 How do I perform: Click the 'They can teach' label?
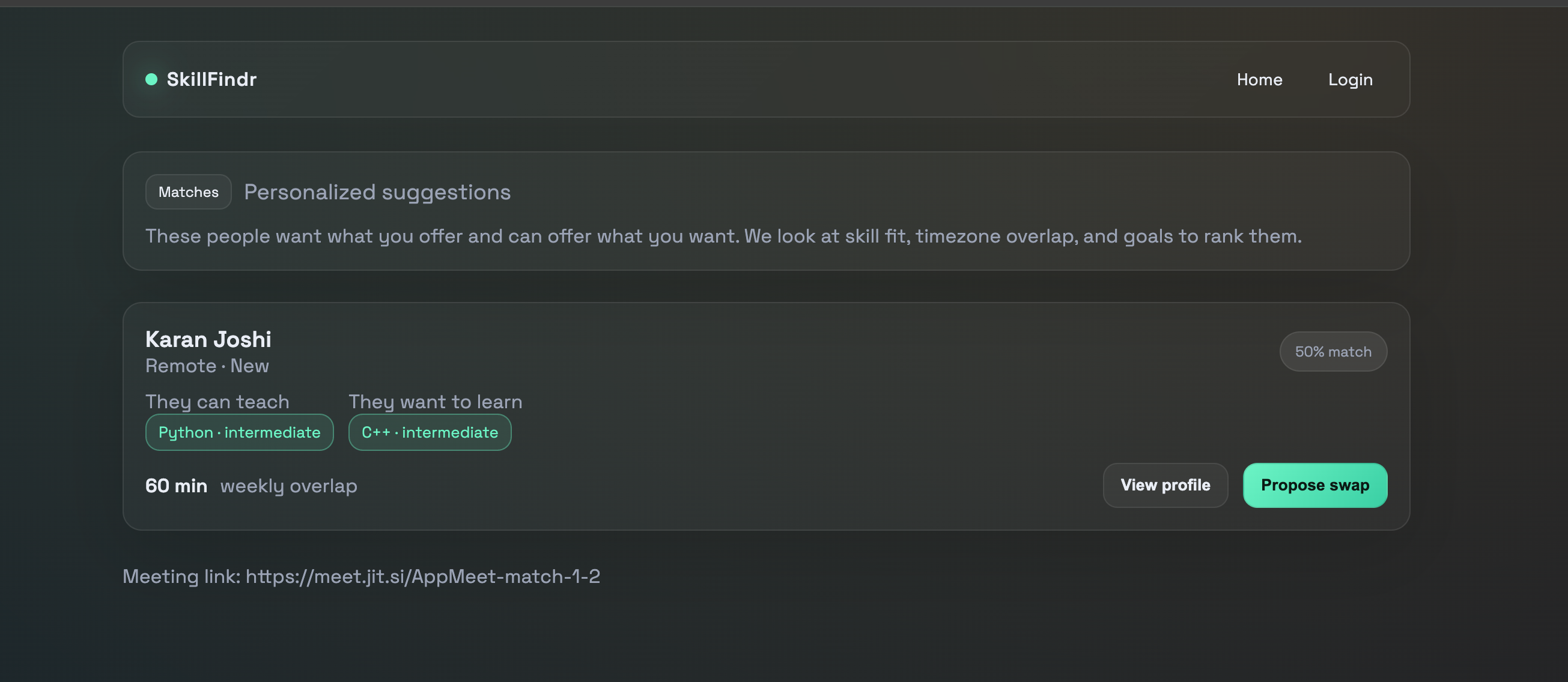click(x=217, y=402)
